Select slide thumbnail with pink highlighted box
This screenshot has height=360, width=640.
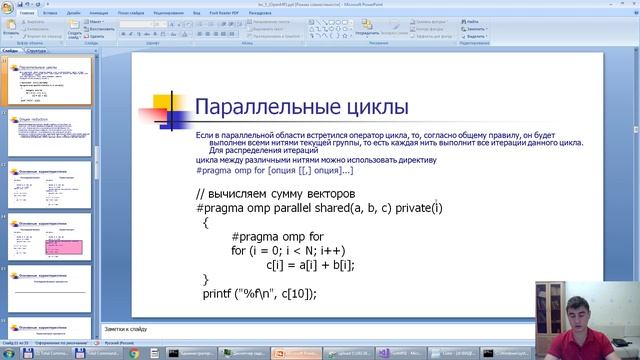[x=49, y=237]
